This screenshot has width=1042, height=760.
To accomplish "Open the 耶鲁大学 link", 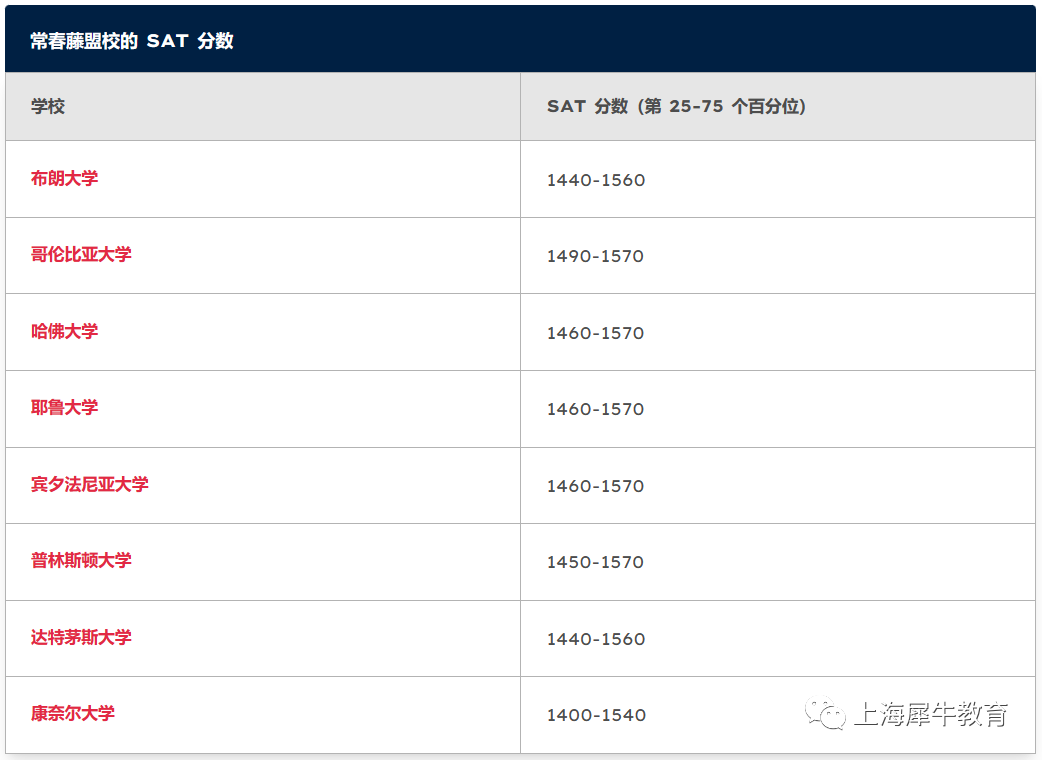I will pos(64,407).
